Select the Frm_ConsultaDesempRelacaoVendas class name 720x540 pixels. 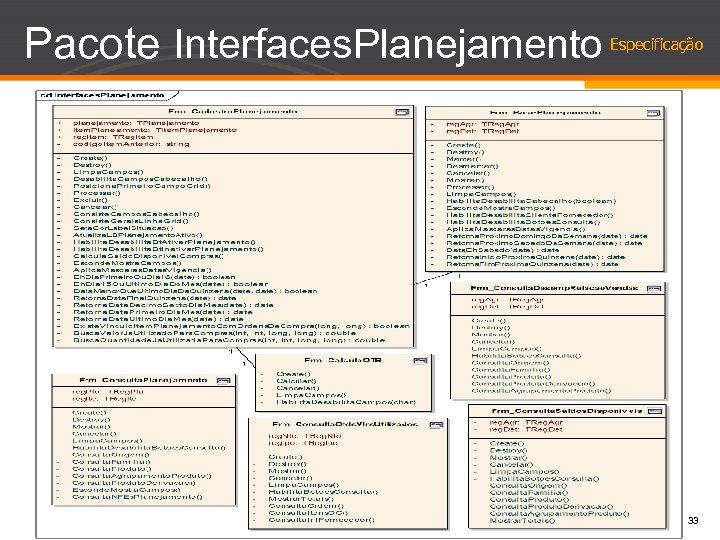coord(554,288)
